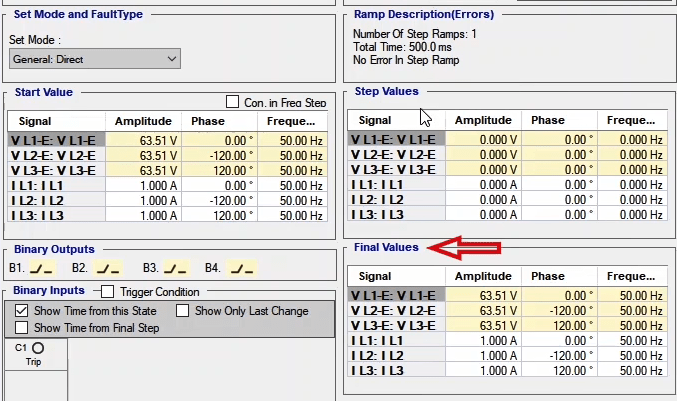
Task: Enable Con. in Freq Step checkbox
Action: point(233,102)
